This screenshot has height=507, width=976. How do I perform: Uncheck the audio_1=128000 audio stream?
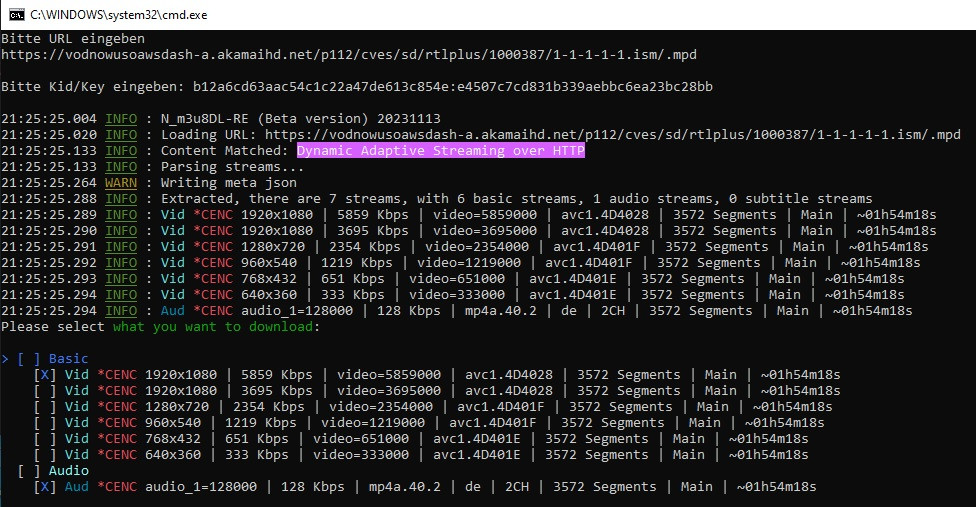pos(45,487)
